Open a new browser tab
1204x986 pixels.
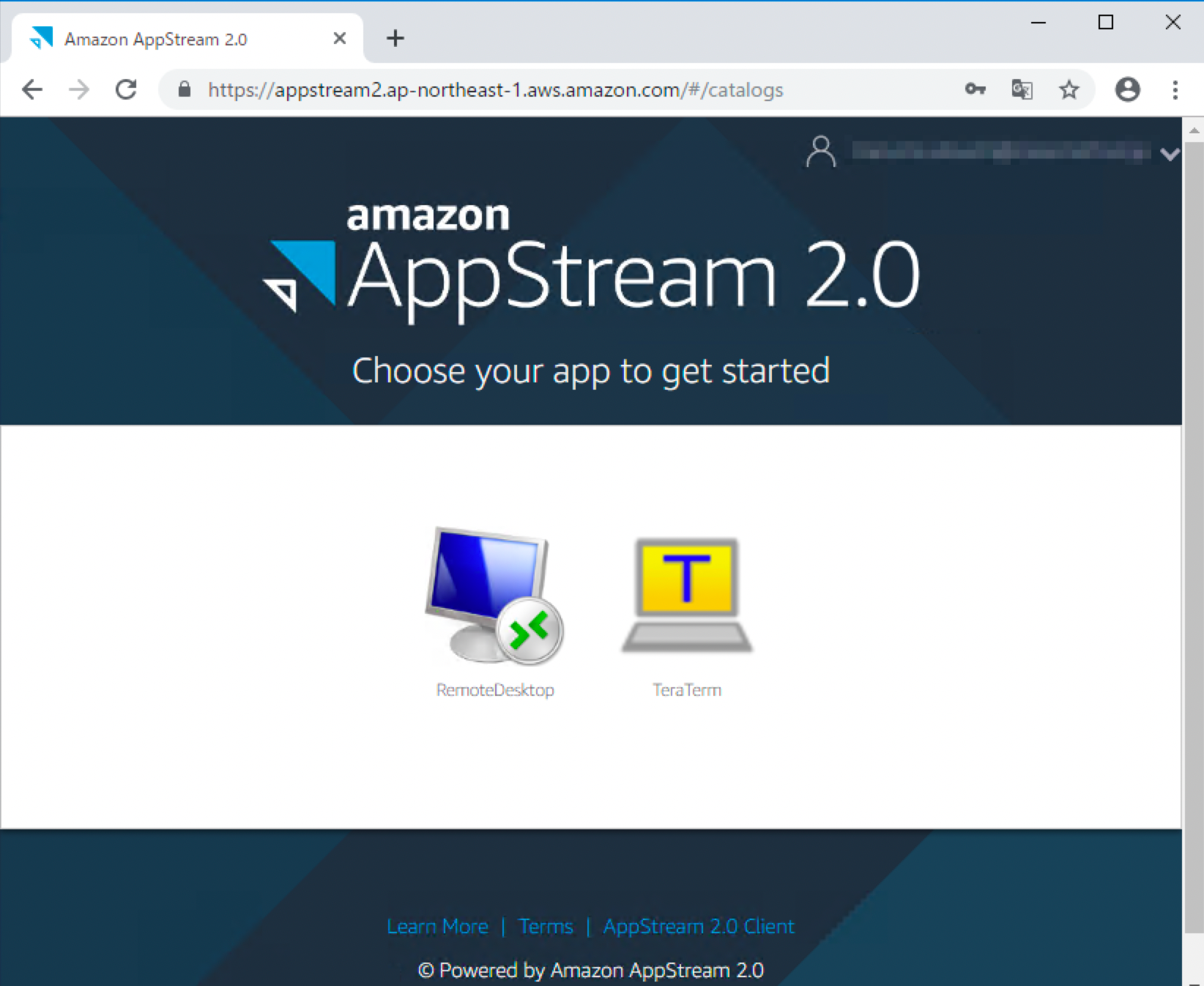395,38
